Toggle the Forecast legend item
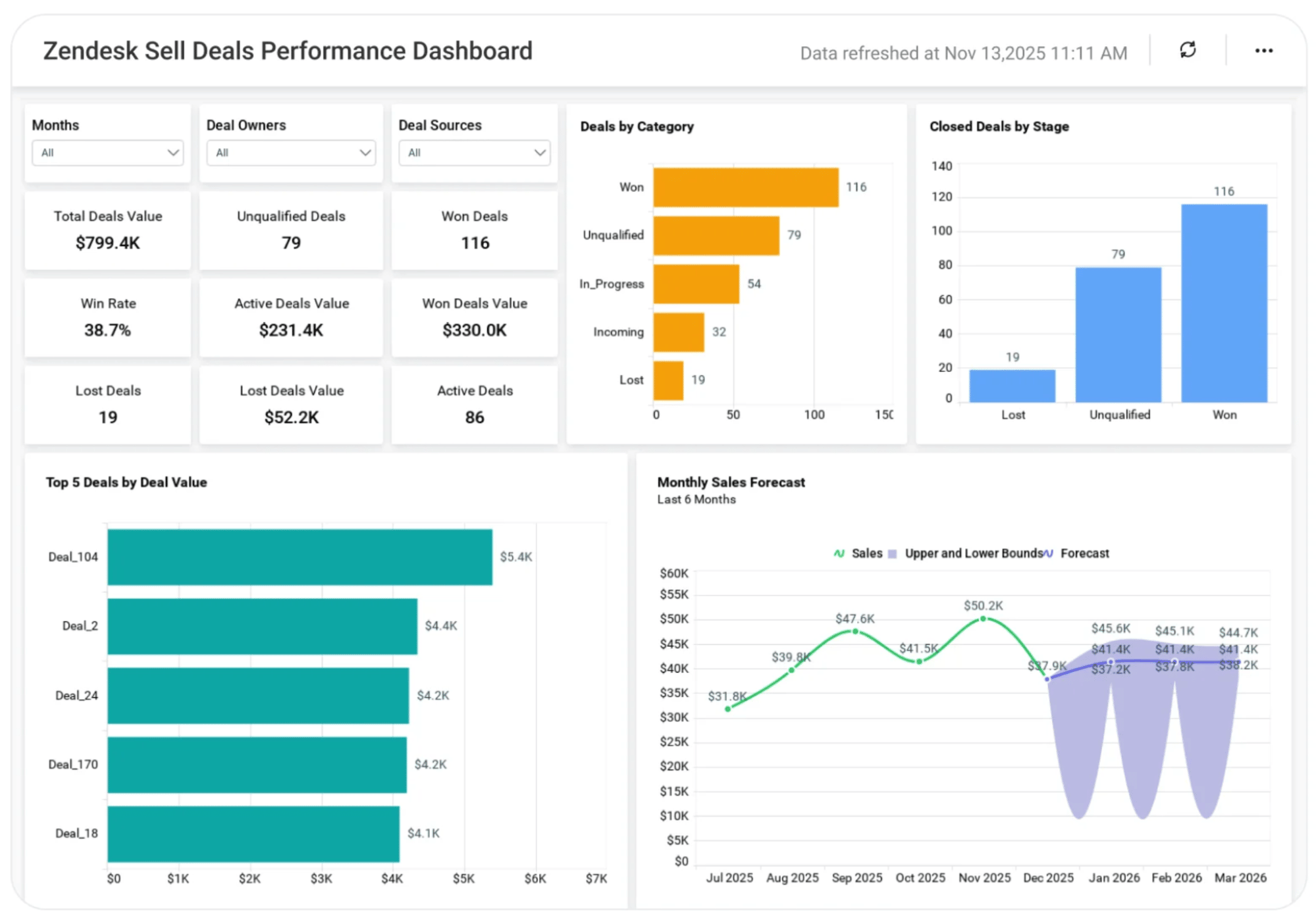Image resolution: width=1316 pixels, height=924 pixels. 1077,553
